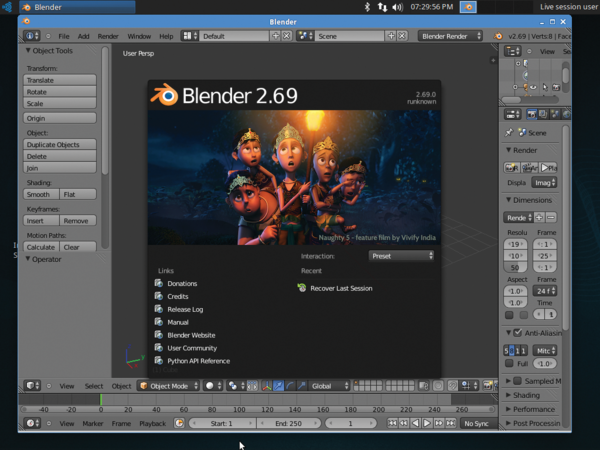Click the Translate button
Viewport: 600px width, 450px height.
tap(60, 80)
